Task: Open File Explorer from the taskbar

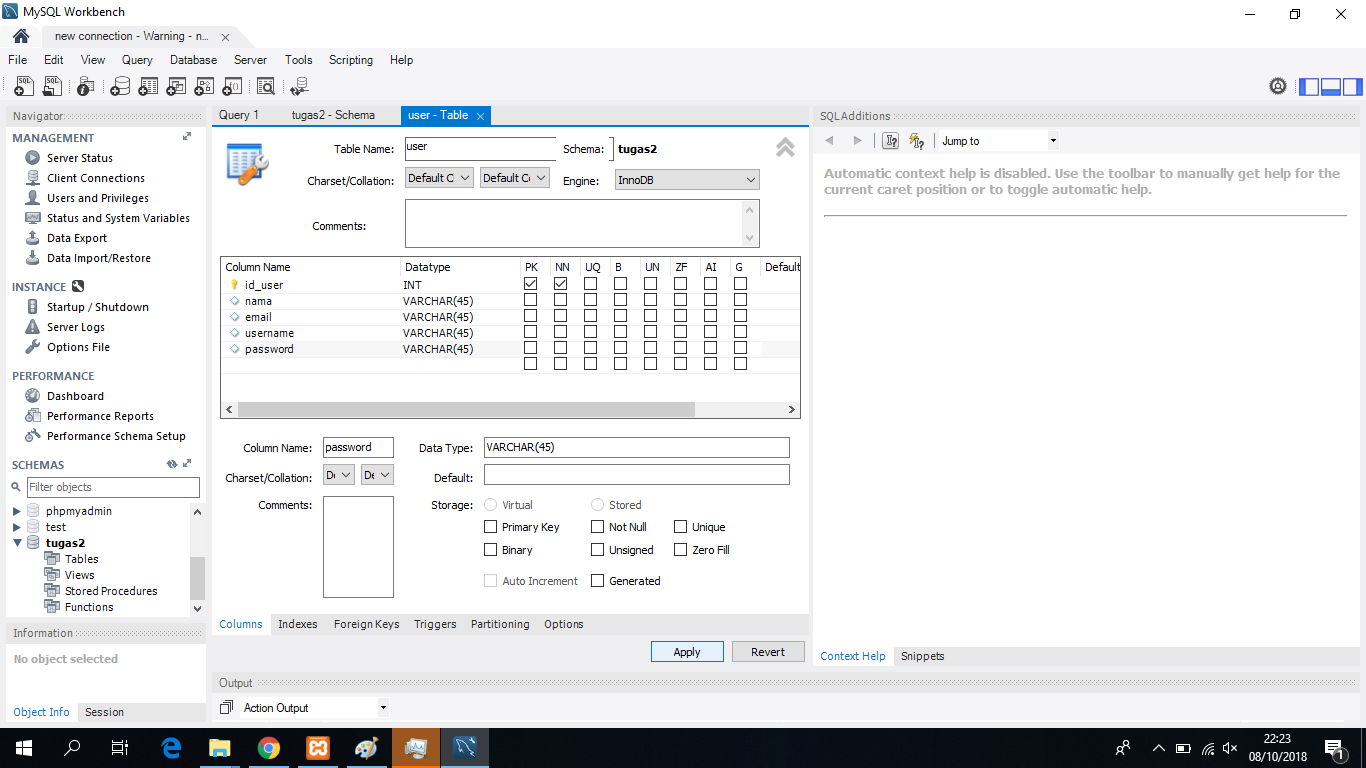Action: pyautogui.click(x=219, y=747)
